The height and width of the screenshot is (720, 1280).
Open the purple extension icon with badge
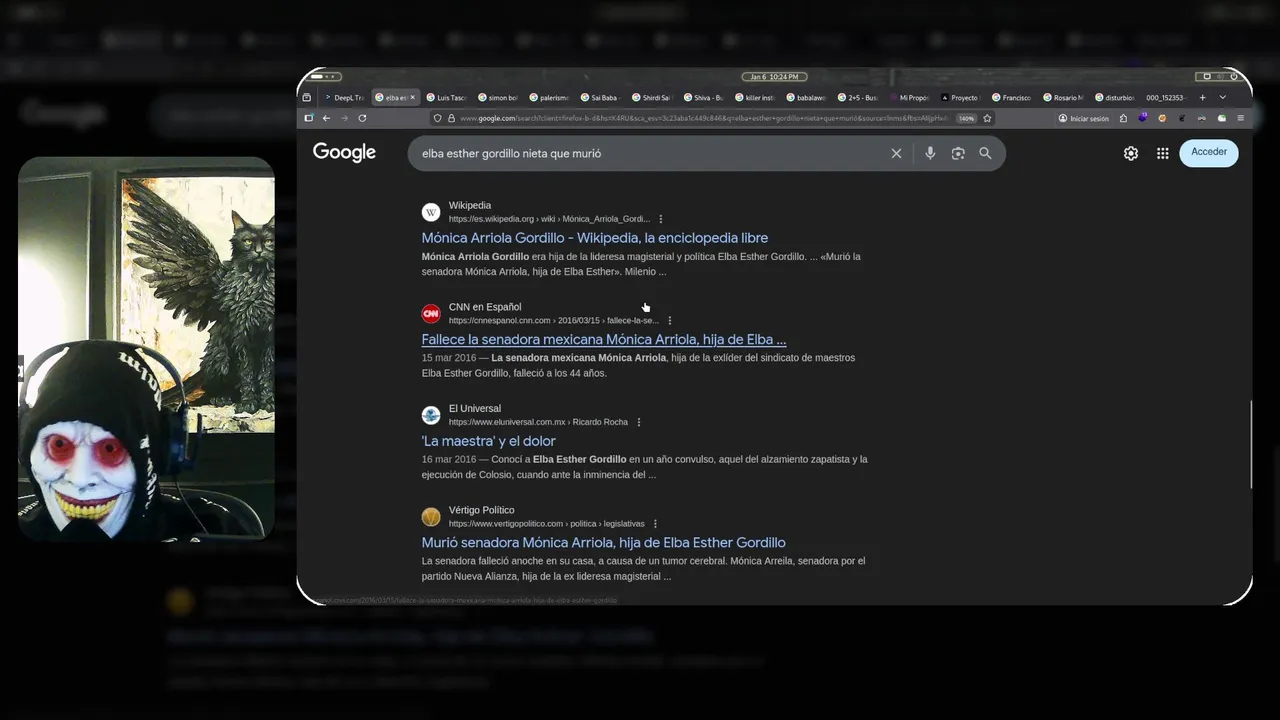(1143, 117)
